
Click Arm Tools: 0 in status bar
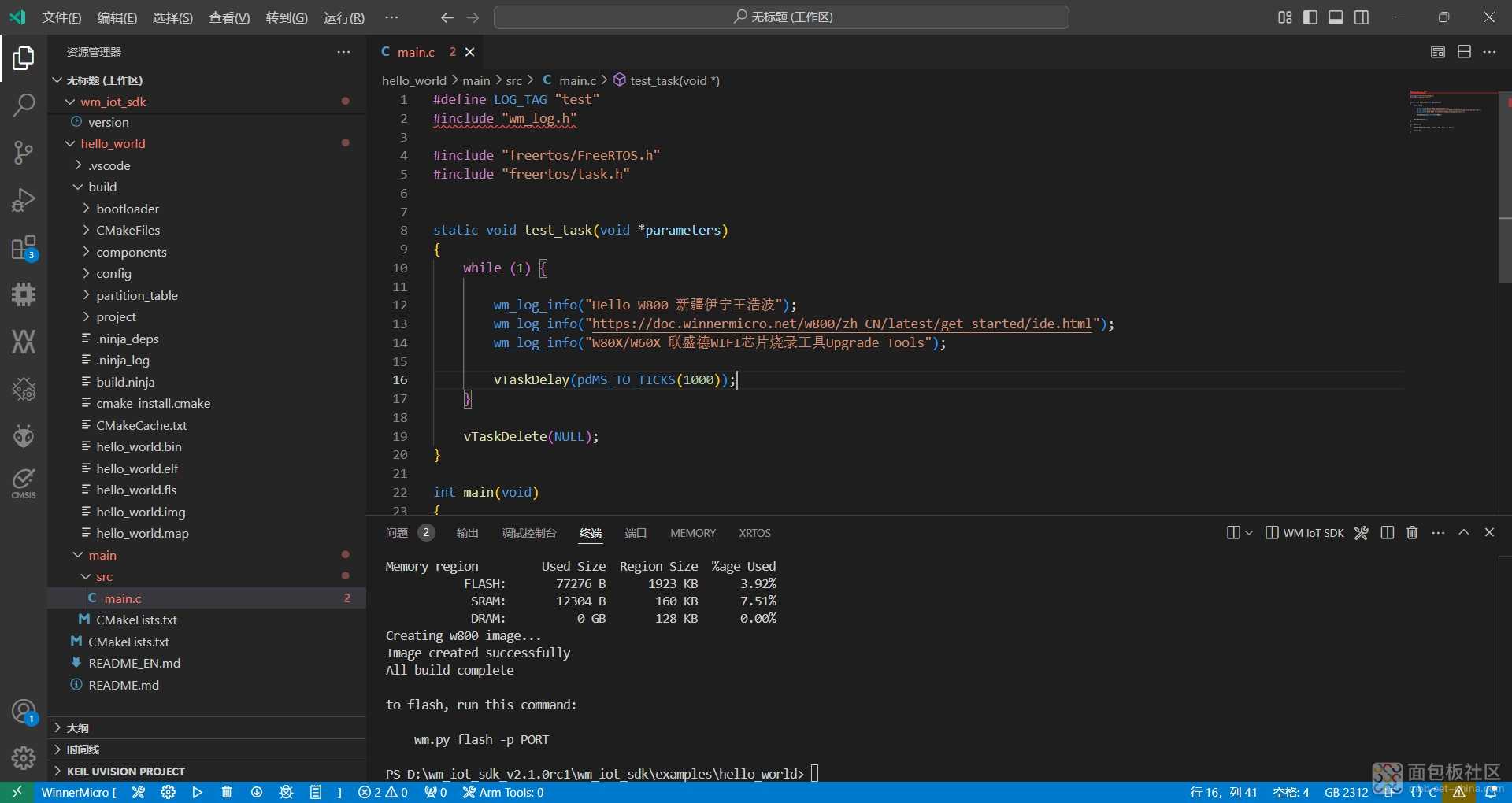pyautogui.click(x=503, y=792)
